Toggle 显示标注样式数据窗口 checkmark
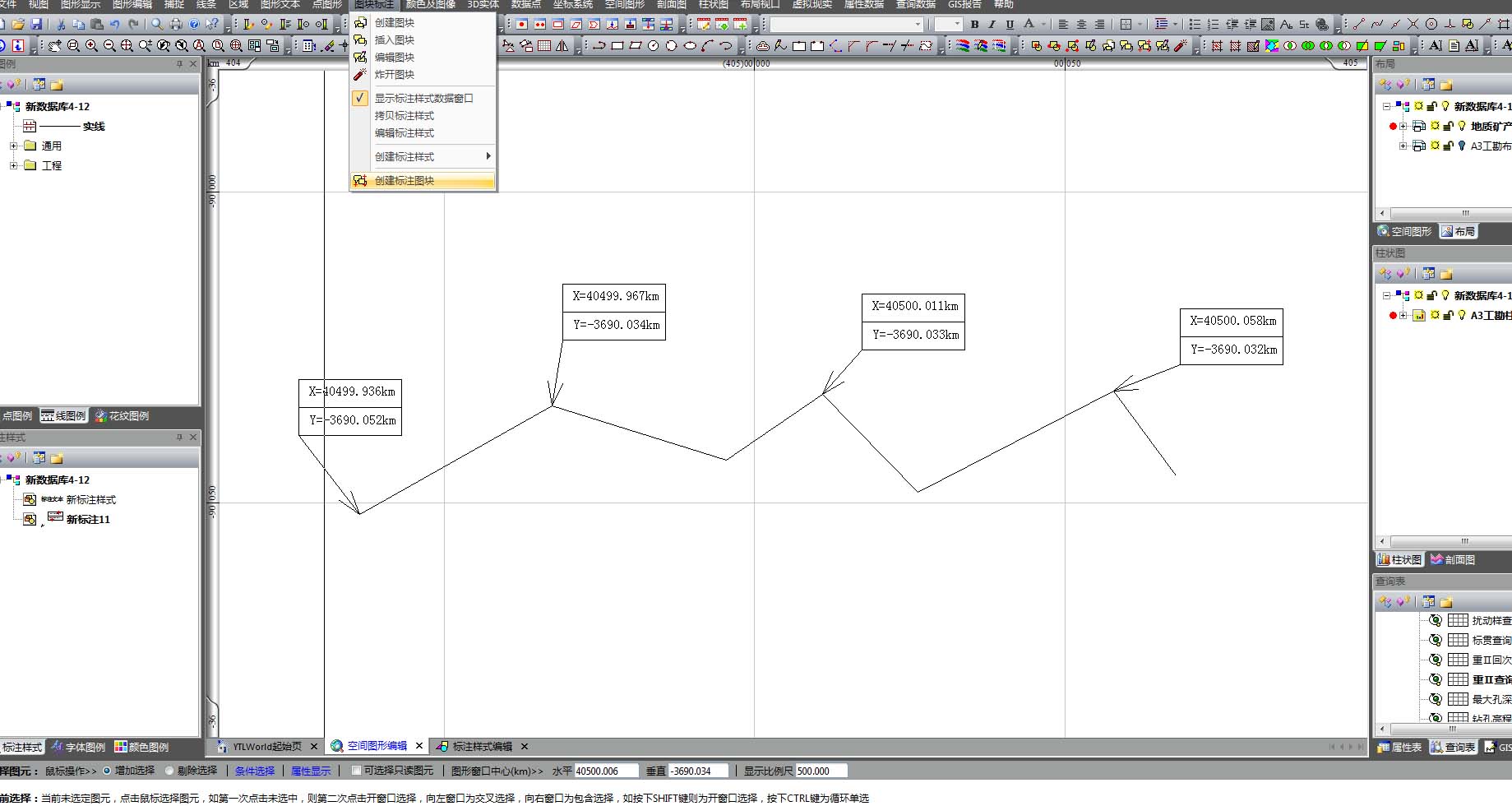1512x806 pixels. pos(360,98)
